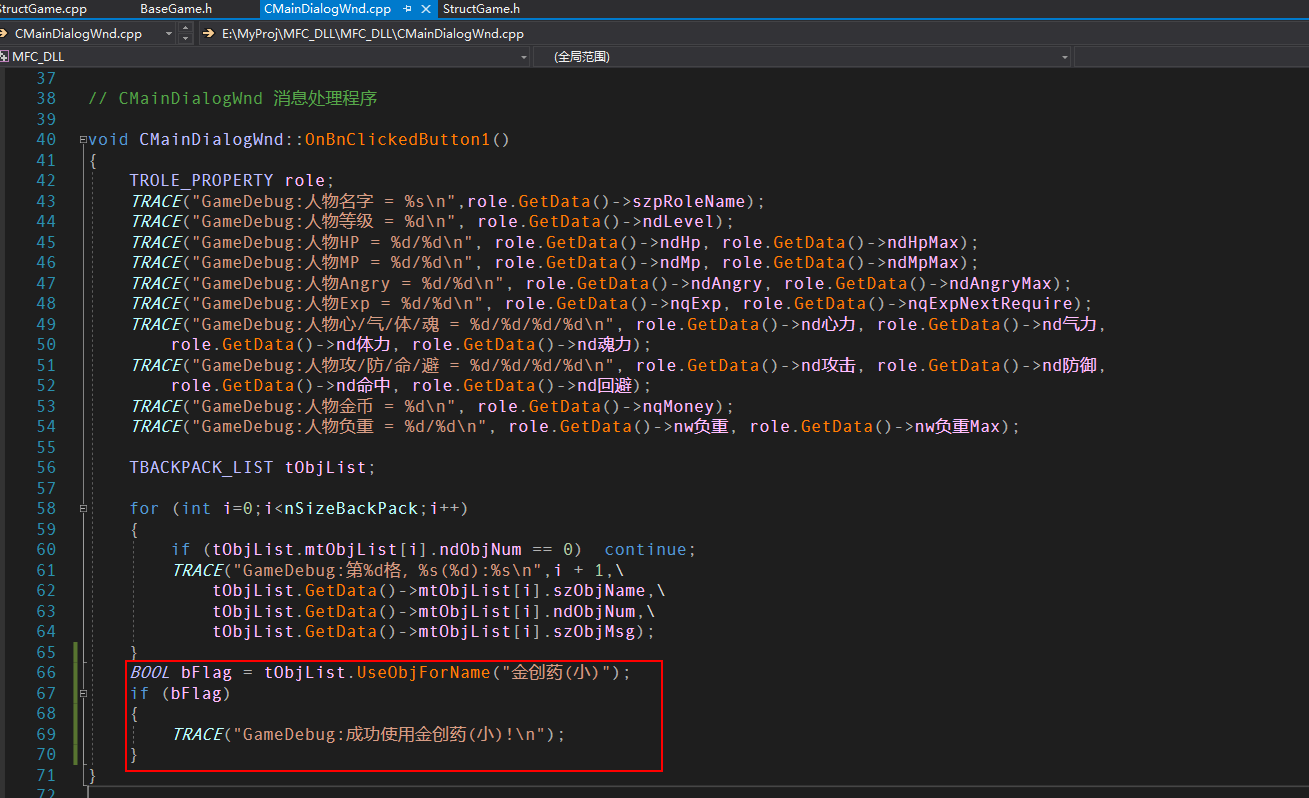Collapse the for loop at line 58
The height and width of the screenshot is (798, 1309).
tap(82, 509)
